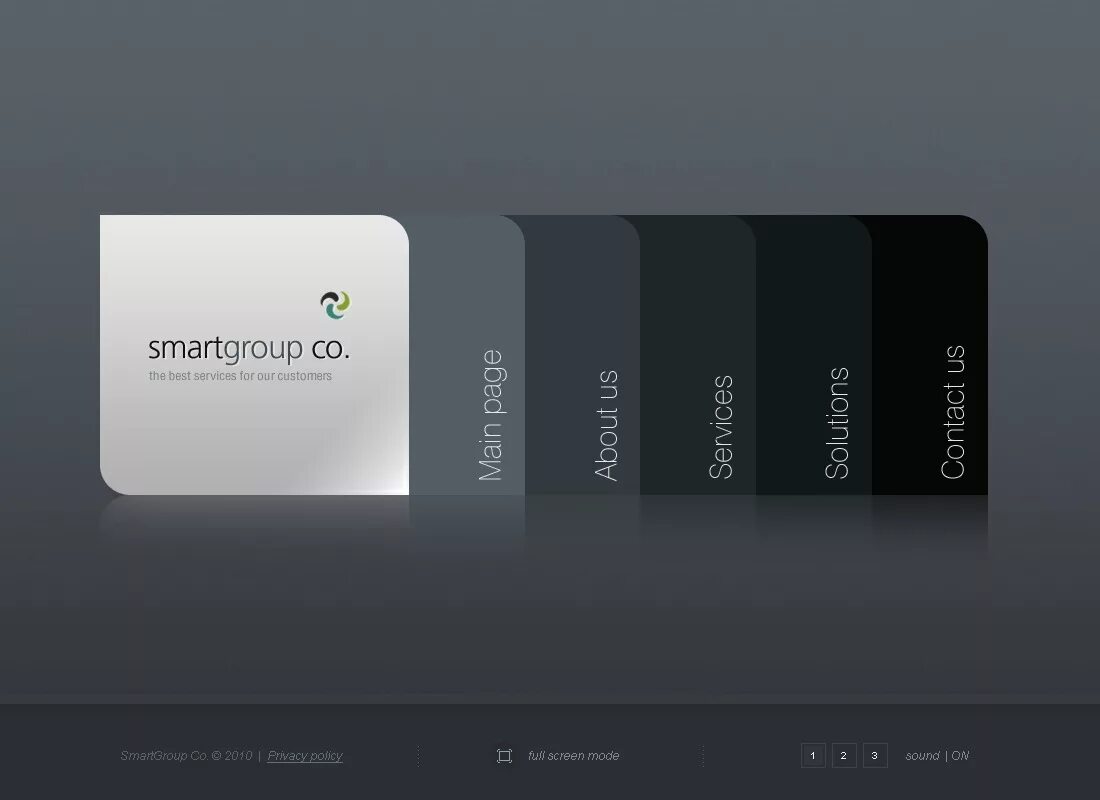This screenshot has height=800, width=1100.
Task: Select the Contact us tab
Action: point(930,355)
